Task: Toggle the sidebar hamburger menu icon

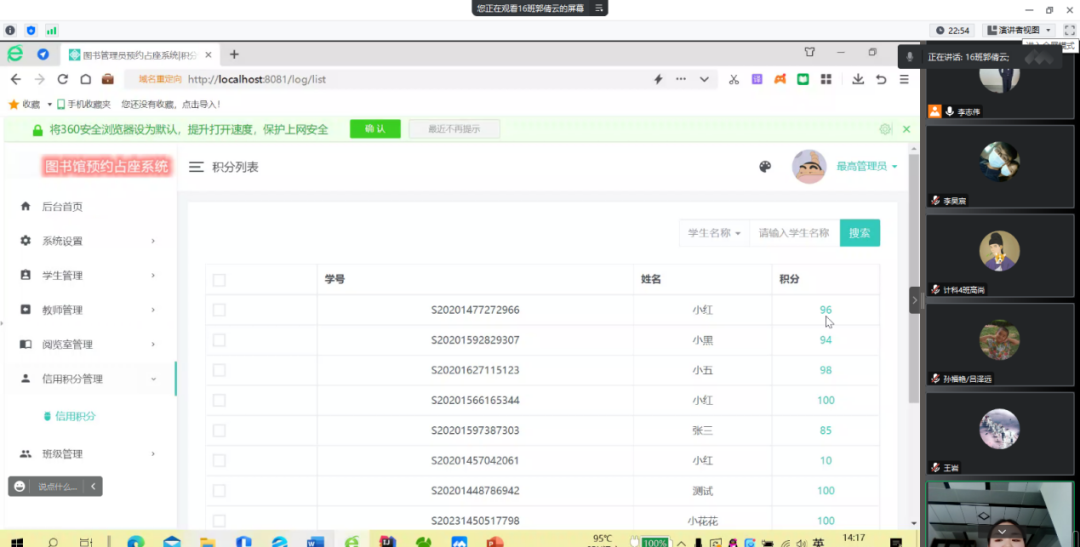Action: tap(196, 167)
